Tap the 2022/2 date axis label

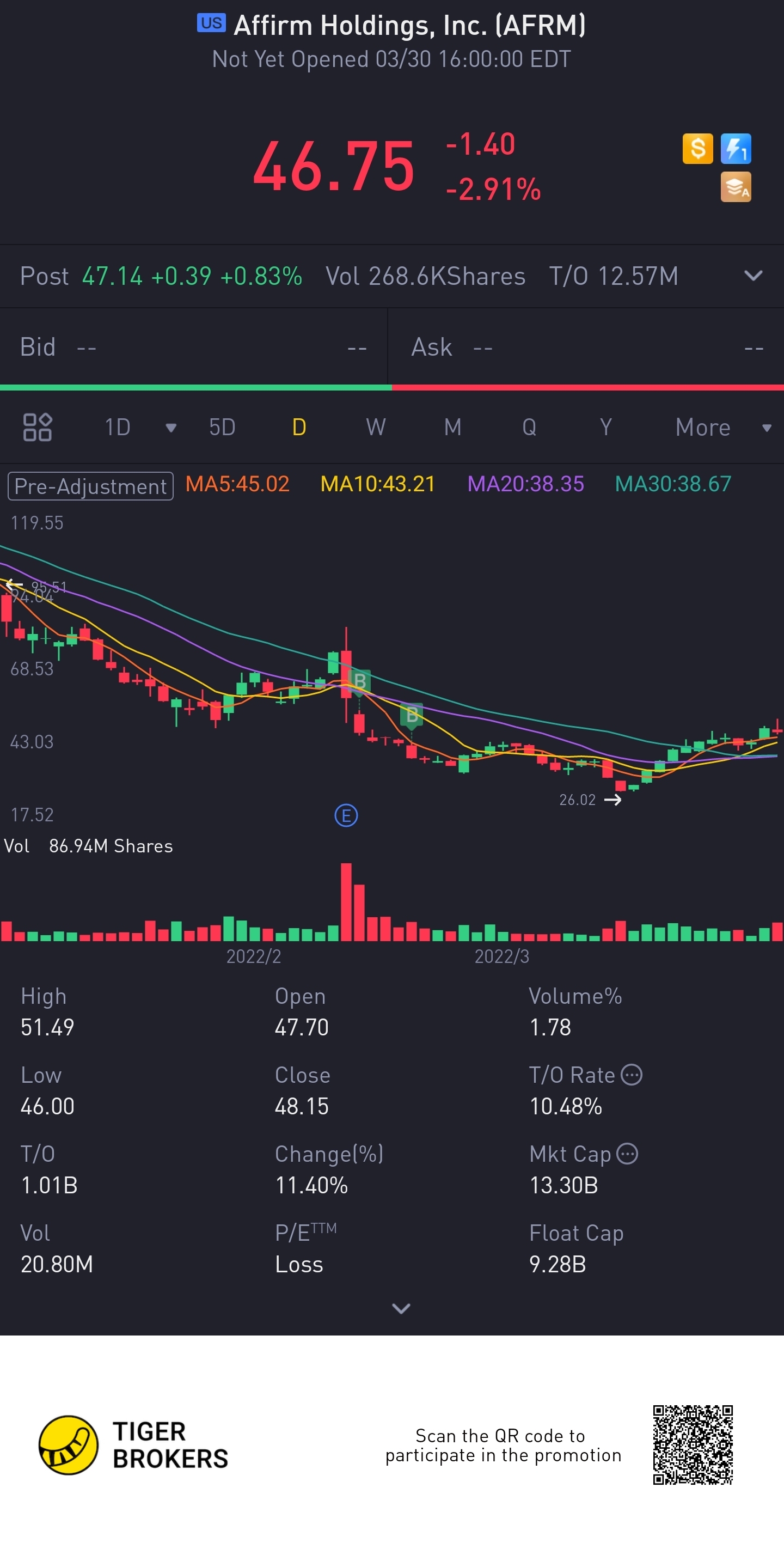coord(254,956)
